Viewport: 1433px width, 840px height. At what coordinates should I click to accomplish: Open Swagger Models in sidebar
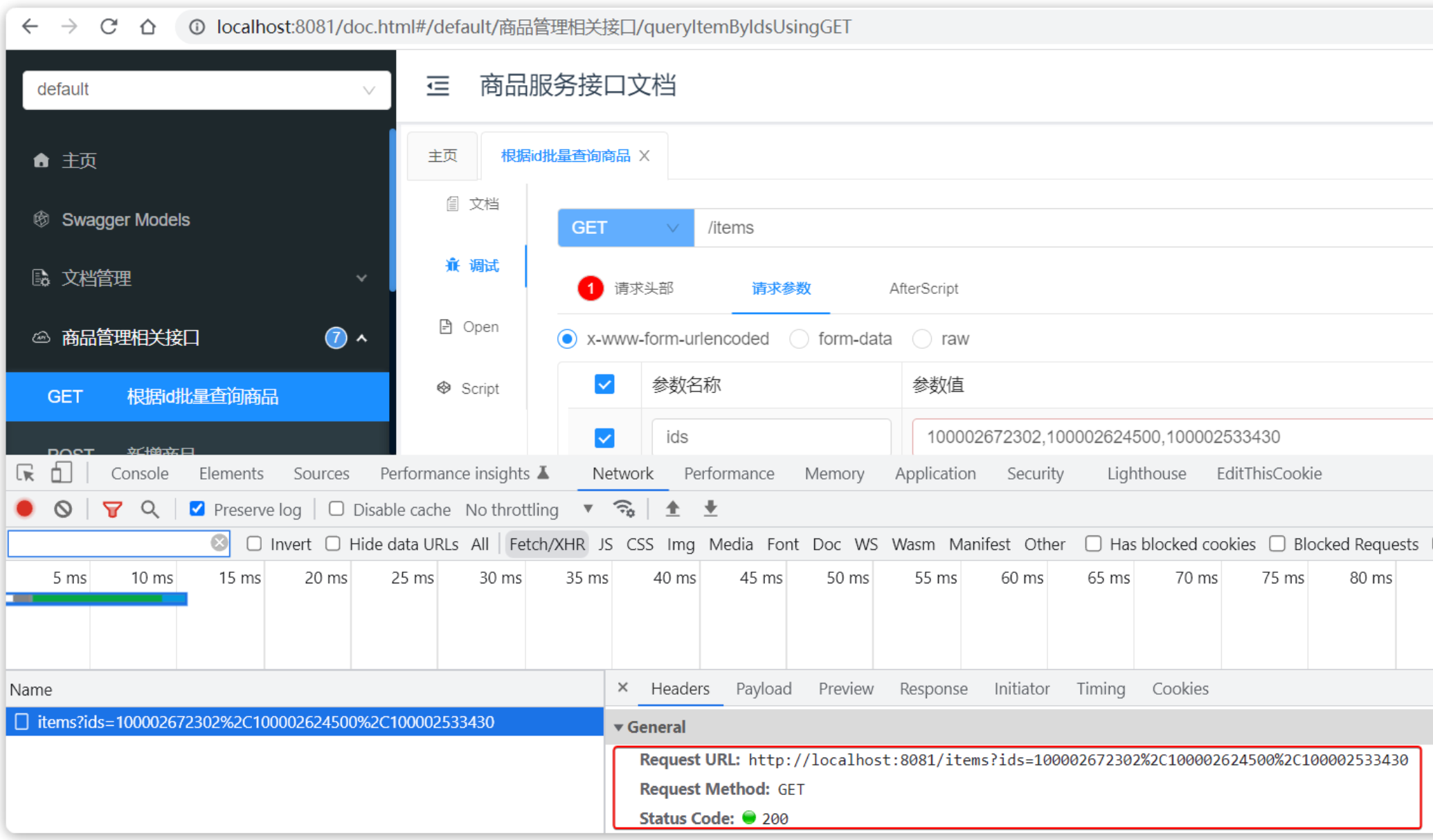tap(125, 219)
